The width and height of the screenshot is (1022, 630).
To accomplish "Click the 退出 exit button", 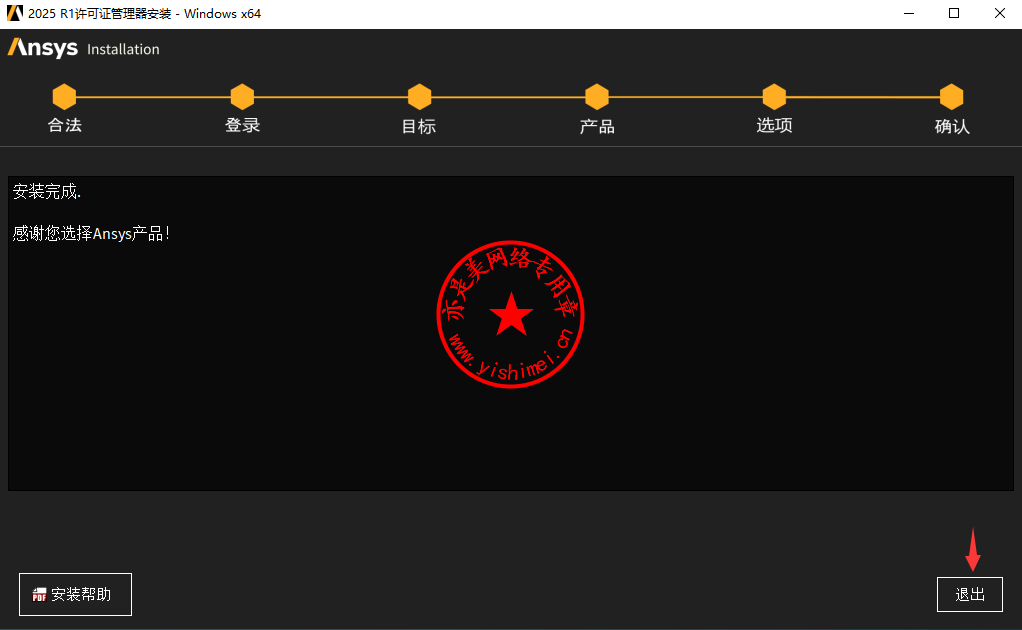I will tap(969, 594).
